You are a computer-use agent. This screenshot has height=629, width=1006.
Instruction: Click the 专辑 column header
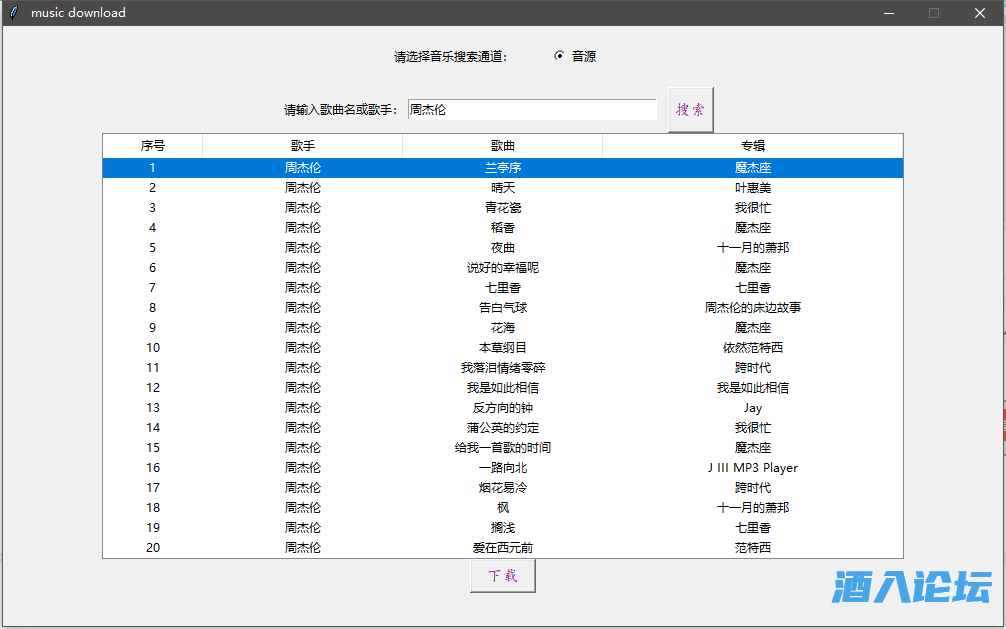coord(752,146)
